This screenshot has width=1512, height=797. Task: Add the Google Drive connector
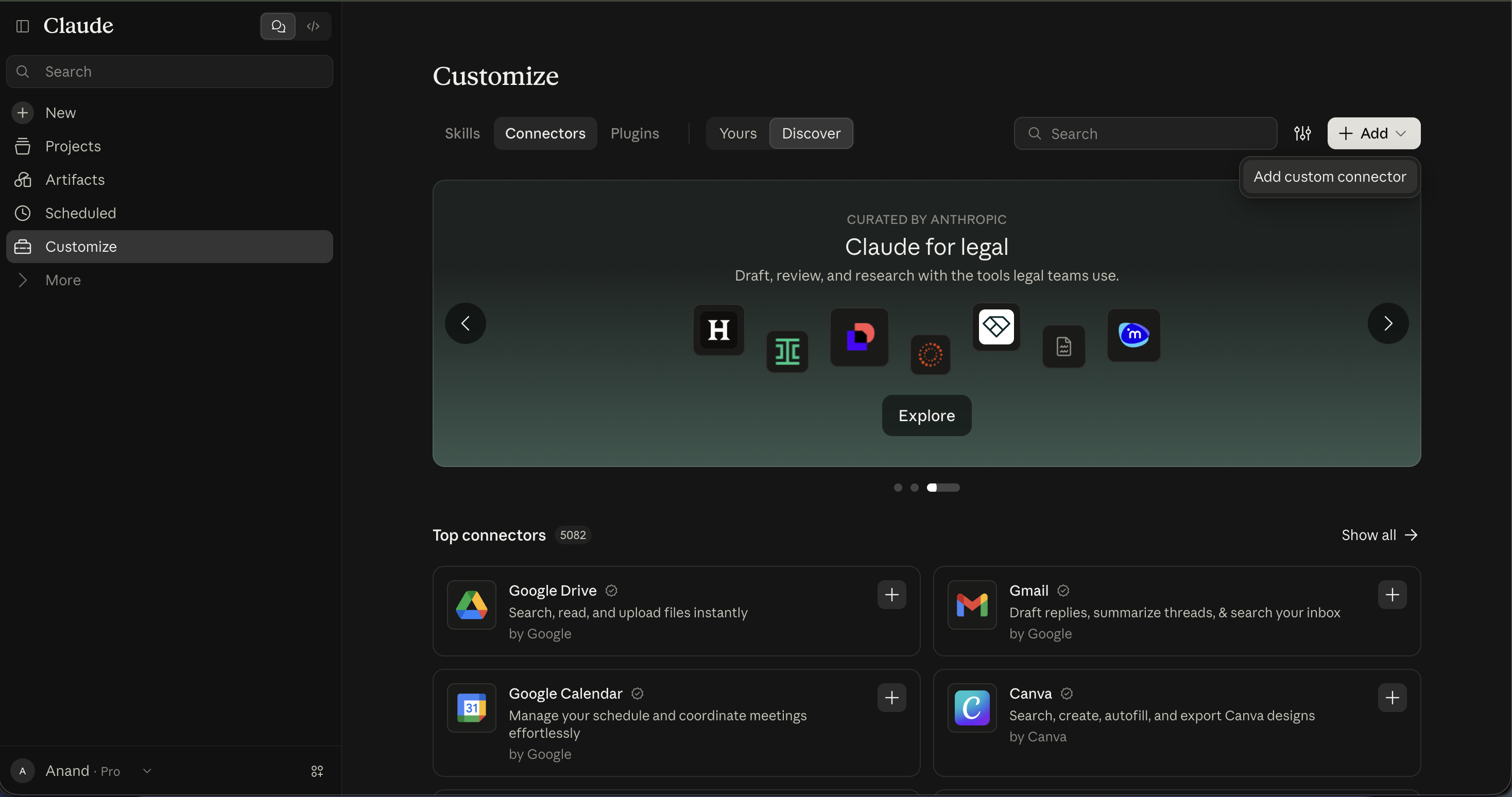tap(891, 595)
